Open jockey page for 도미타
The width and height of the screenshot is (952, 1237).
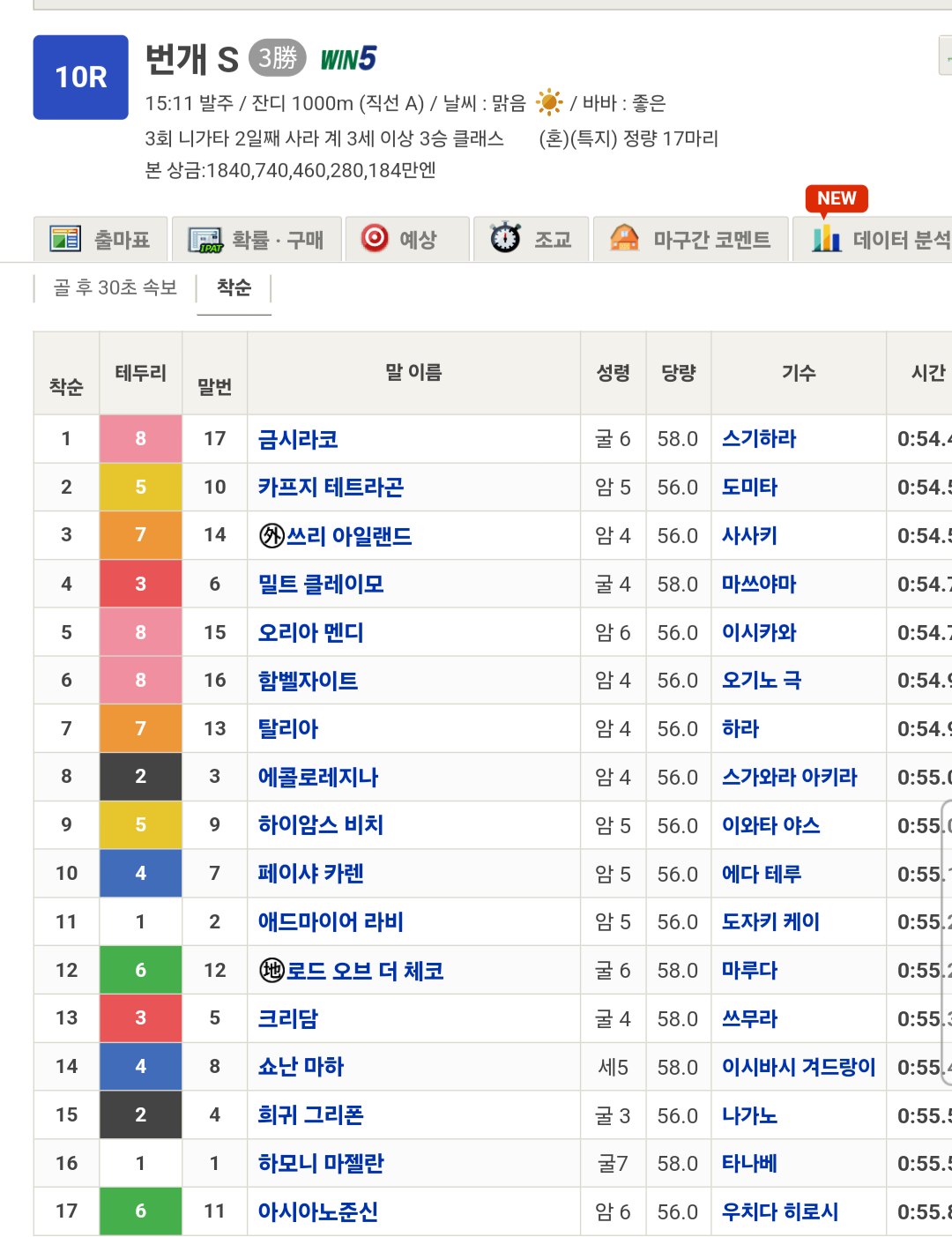tap(749, 488)
